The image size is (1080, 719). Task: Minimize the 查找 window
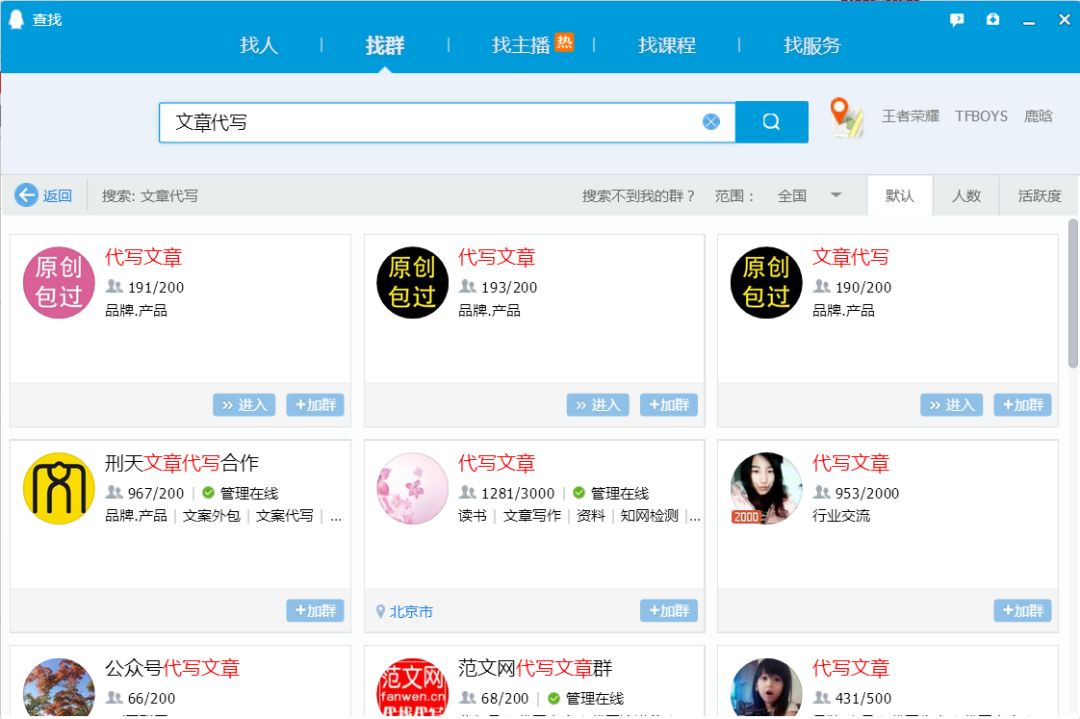1029,21
